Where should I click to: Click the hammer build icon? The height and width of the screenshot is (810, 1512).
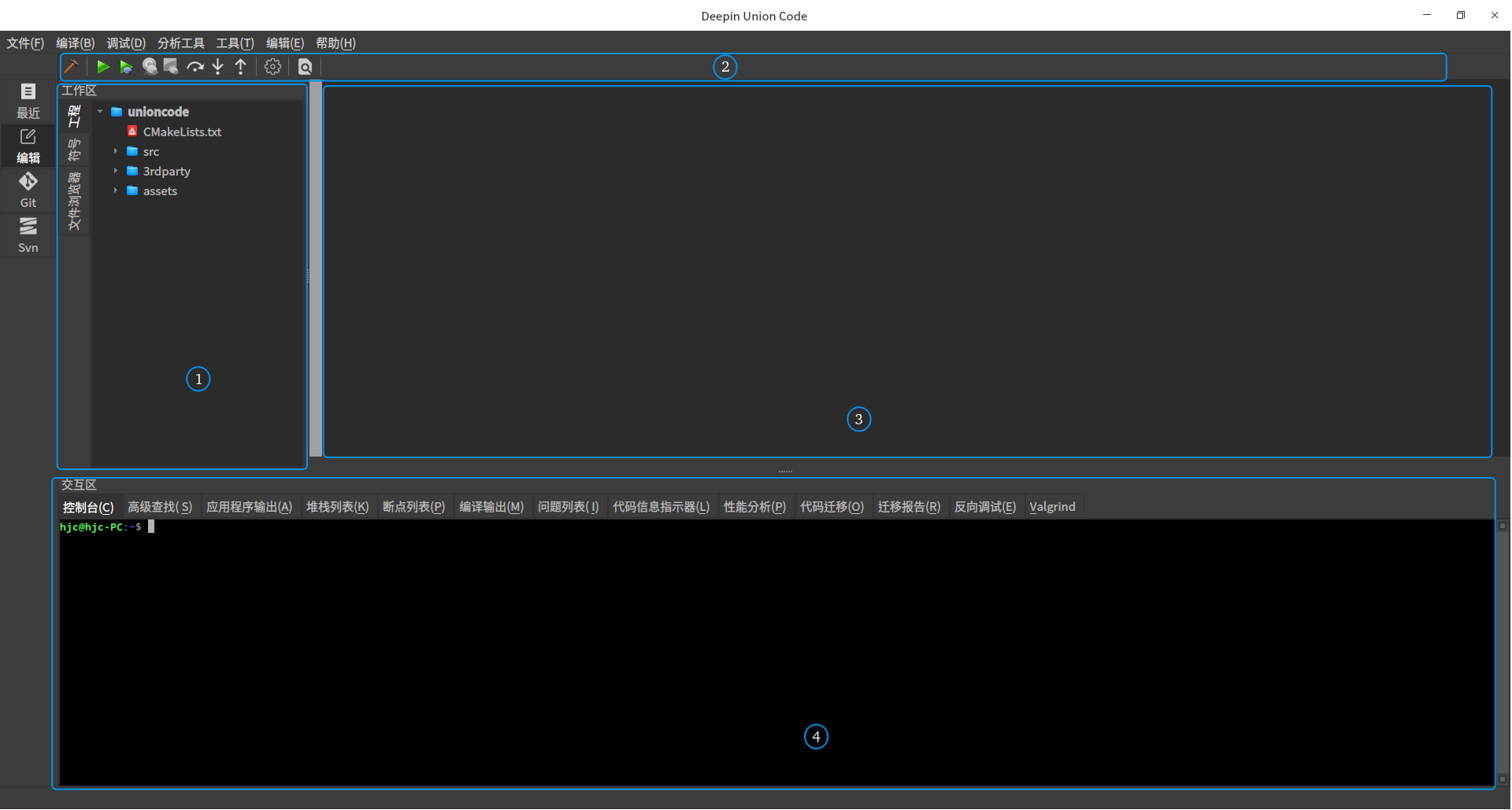click(x=72, y=67)
